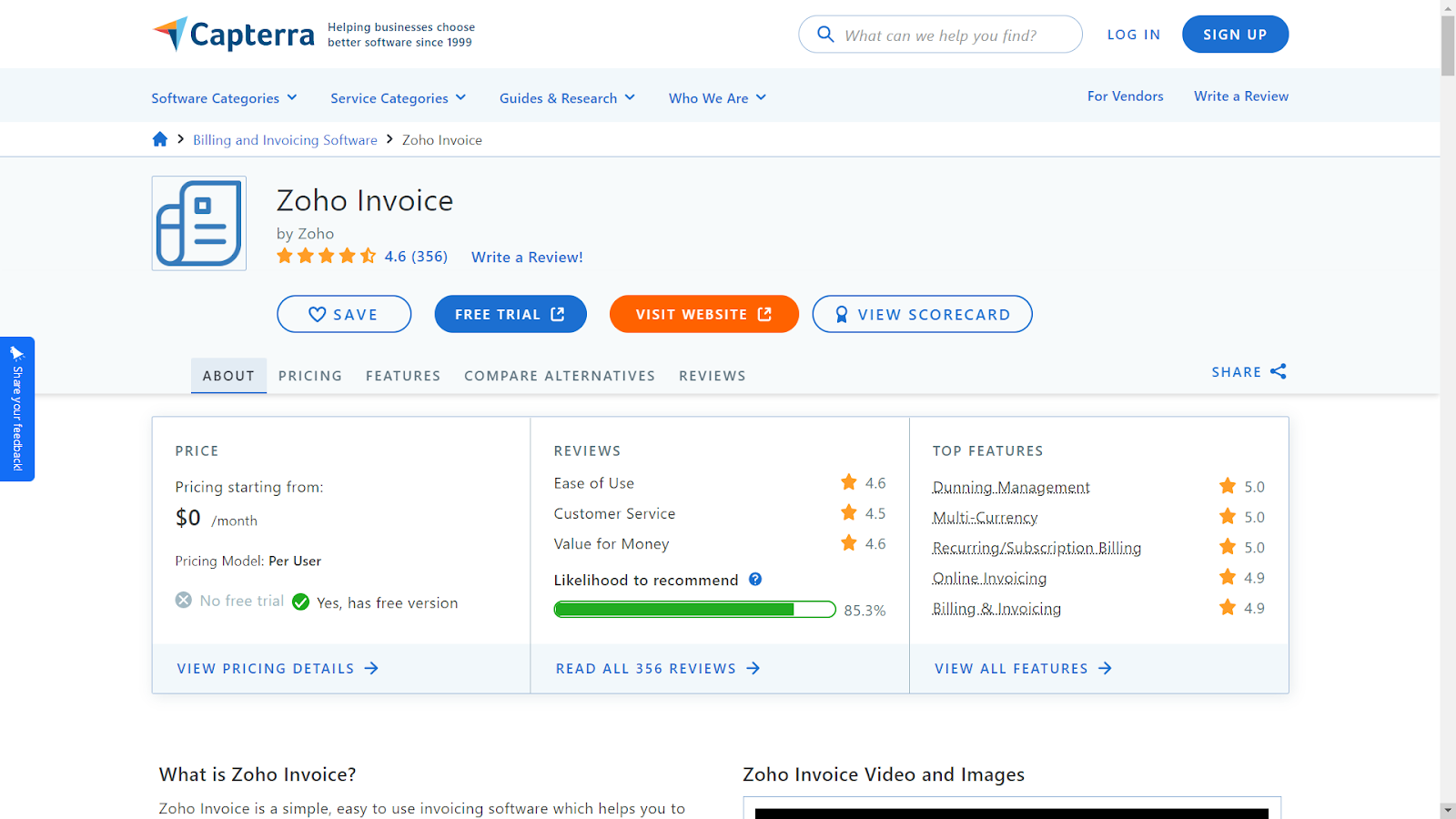This screenshot has width=1456, height=819.
Task: Click the Save button
Action: click(x=344, y=314)
